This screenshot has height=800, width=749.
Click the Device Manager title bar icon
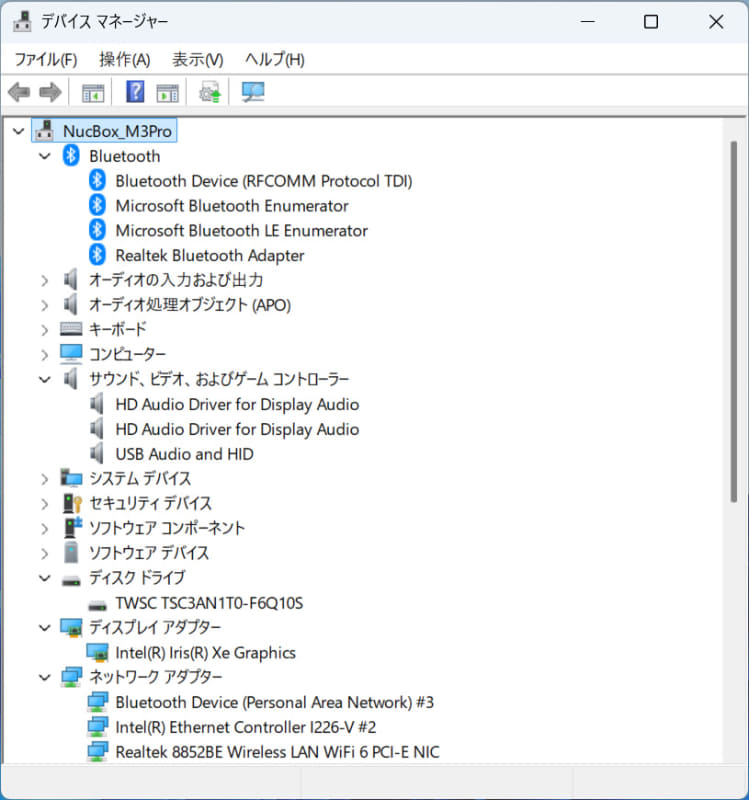pos(22,21)
